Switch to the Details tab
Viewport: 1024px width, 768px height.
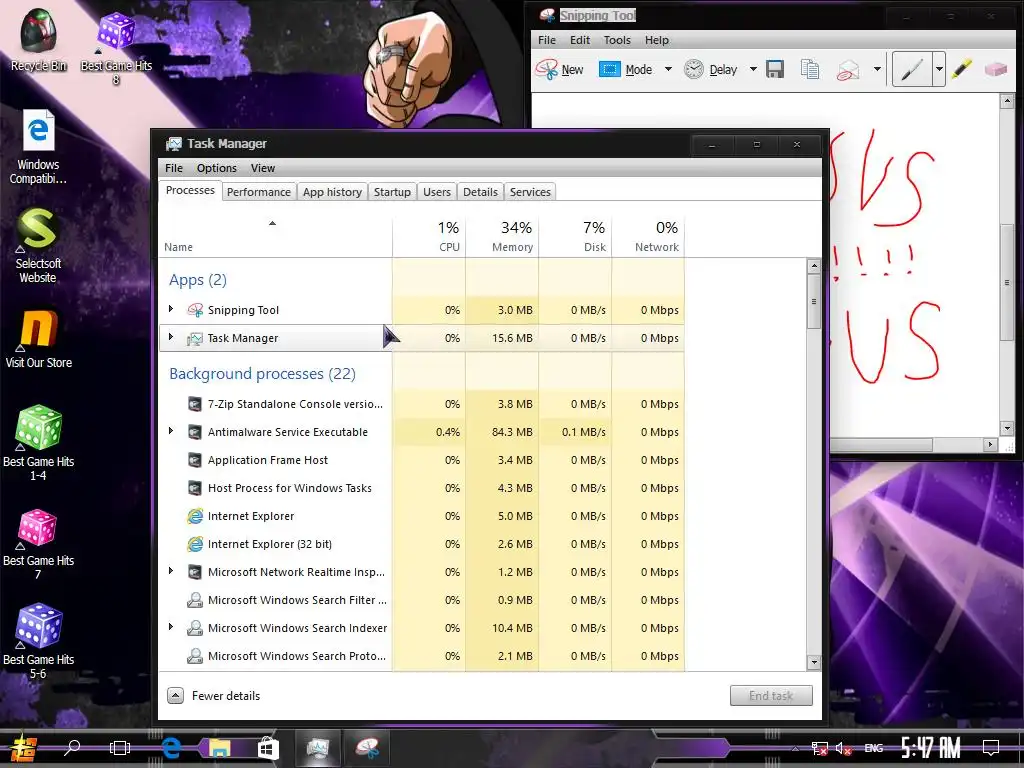coord(480,192)
